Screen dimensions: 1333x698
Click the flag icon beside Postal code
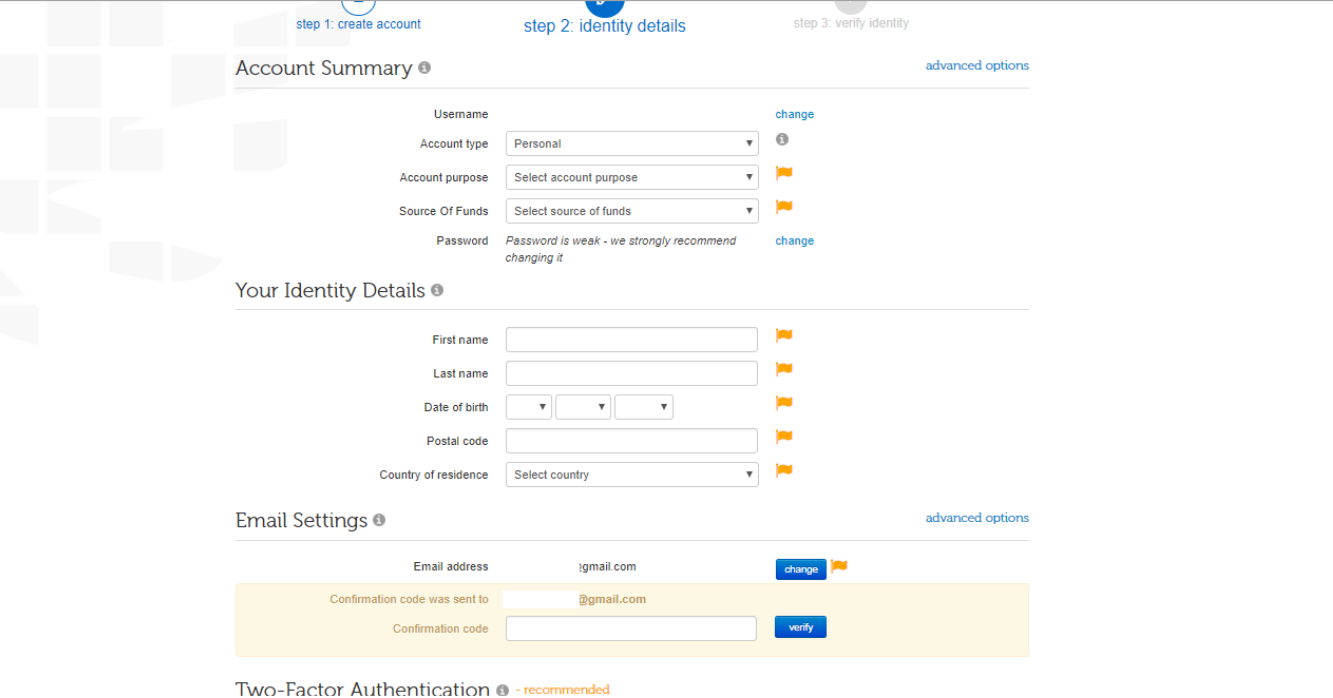click(784, 437)
